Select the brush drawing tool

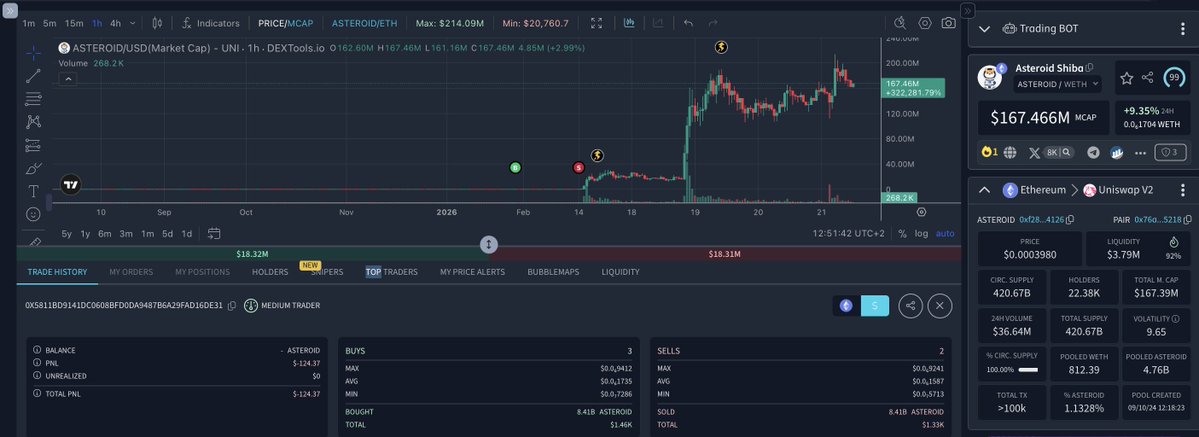coord(34,168)
